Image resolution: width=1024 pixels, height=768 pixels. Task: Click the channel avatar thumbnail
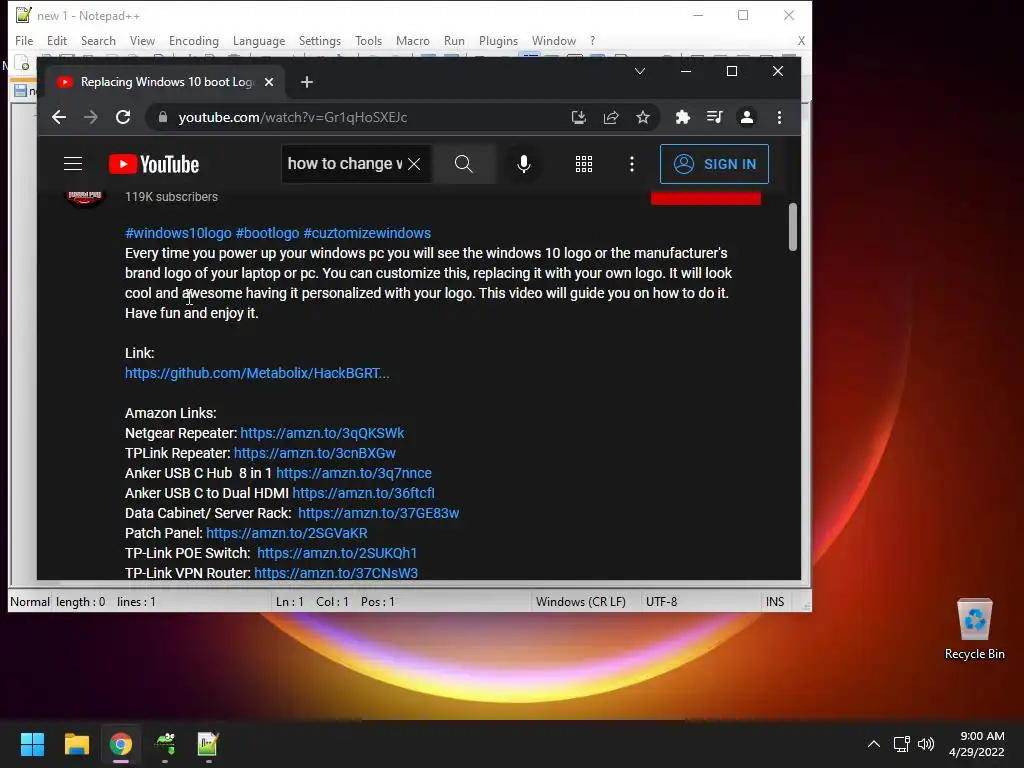pyautogui.click(x=85, y=199)
